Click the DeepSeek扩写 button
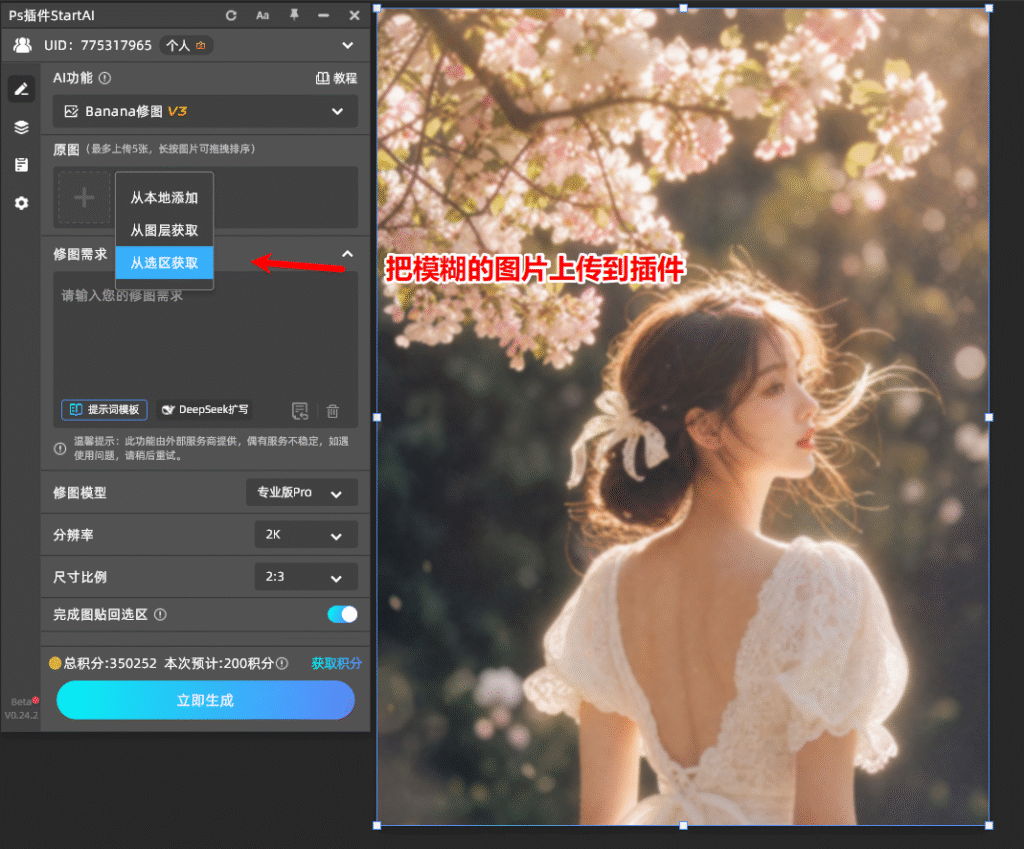Screen dimensions: 1024x849 click(204, 409)
